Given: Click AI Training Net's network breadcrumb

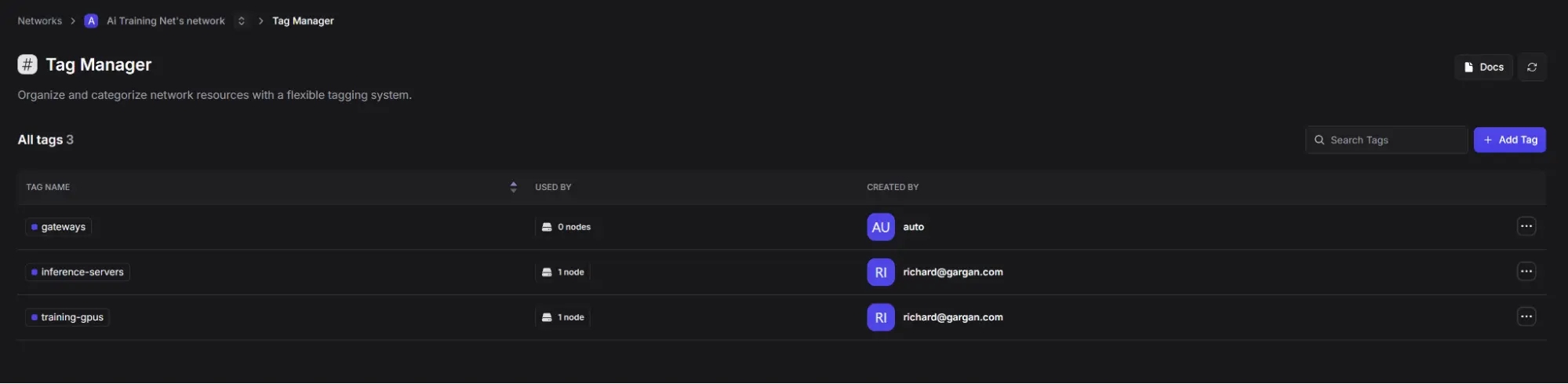Looking at the screenshot, I should click(x=166, y=21).
